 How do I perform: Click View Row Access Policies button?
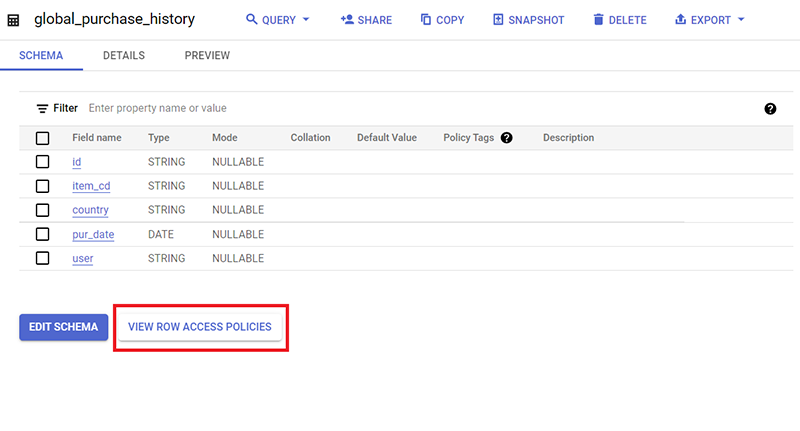(200, 327)
